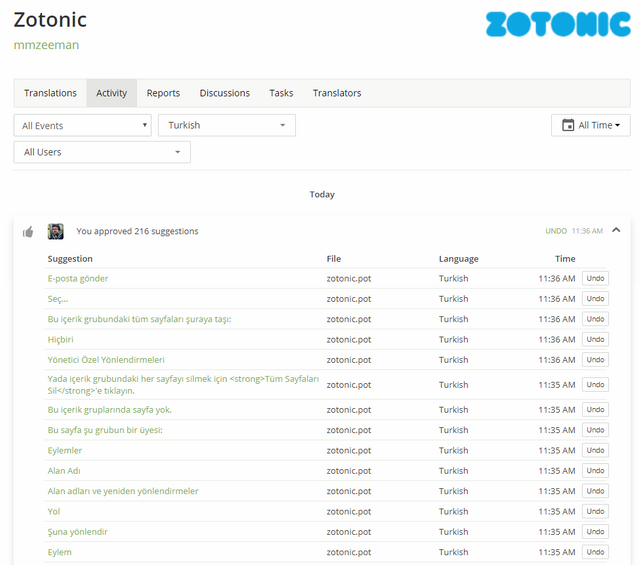Open the 'Eylemler' suggestion

[x=64, y=451]
